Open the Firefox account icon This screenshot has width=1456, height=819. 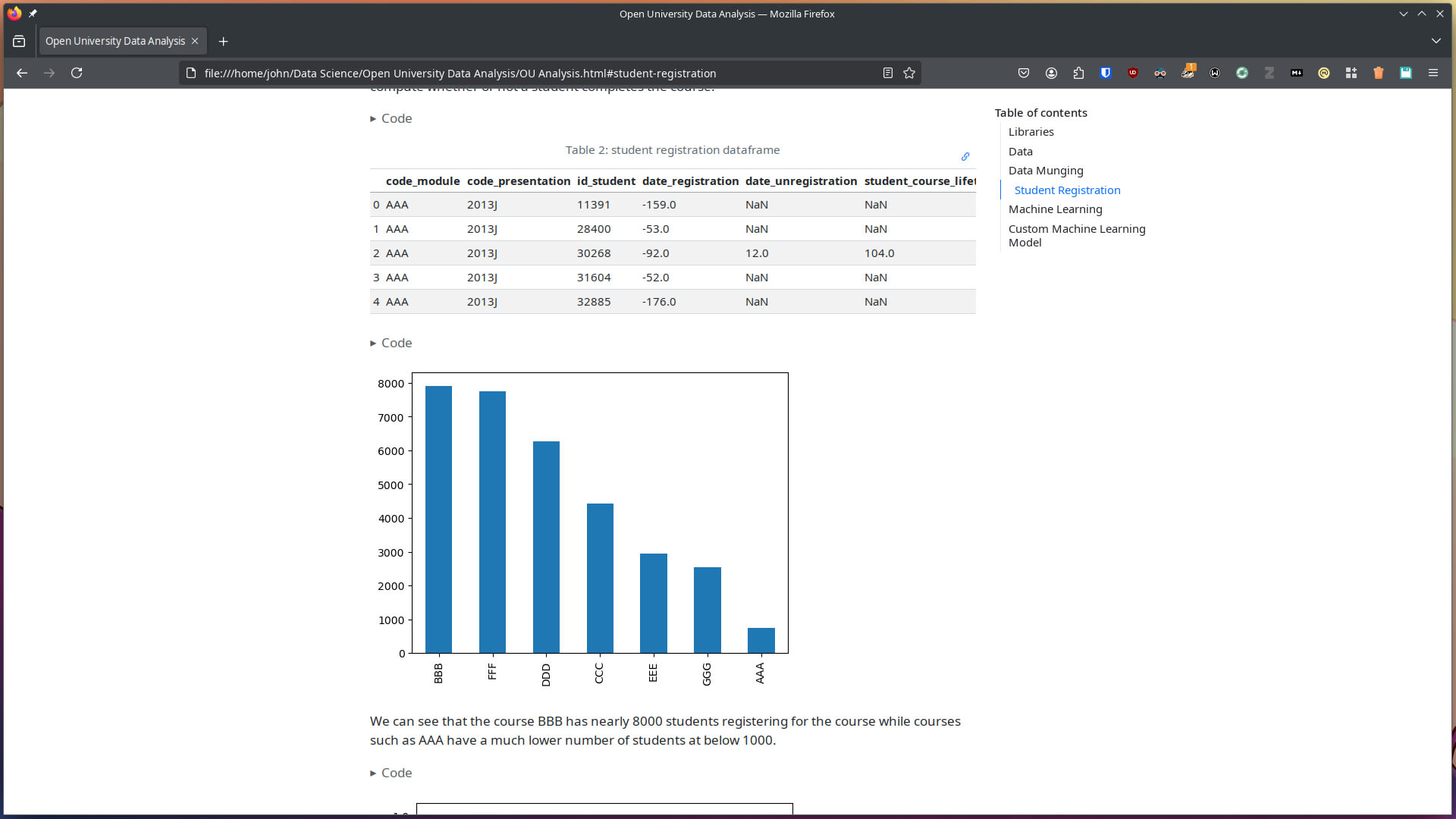tap(1051, 73)
